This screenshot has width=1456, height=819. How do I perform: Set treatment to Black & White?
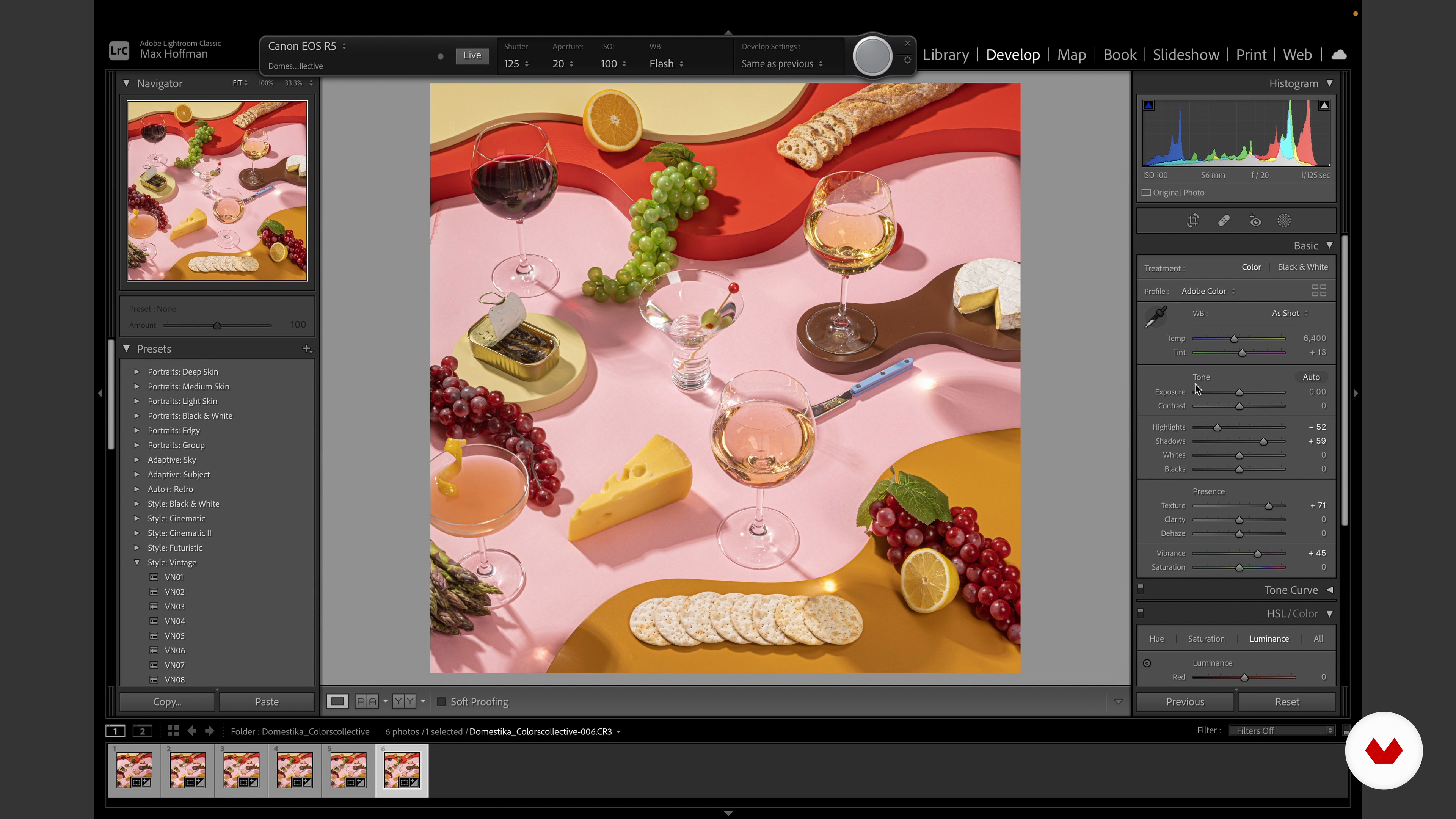tap(1302, 267)
